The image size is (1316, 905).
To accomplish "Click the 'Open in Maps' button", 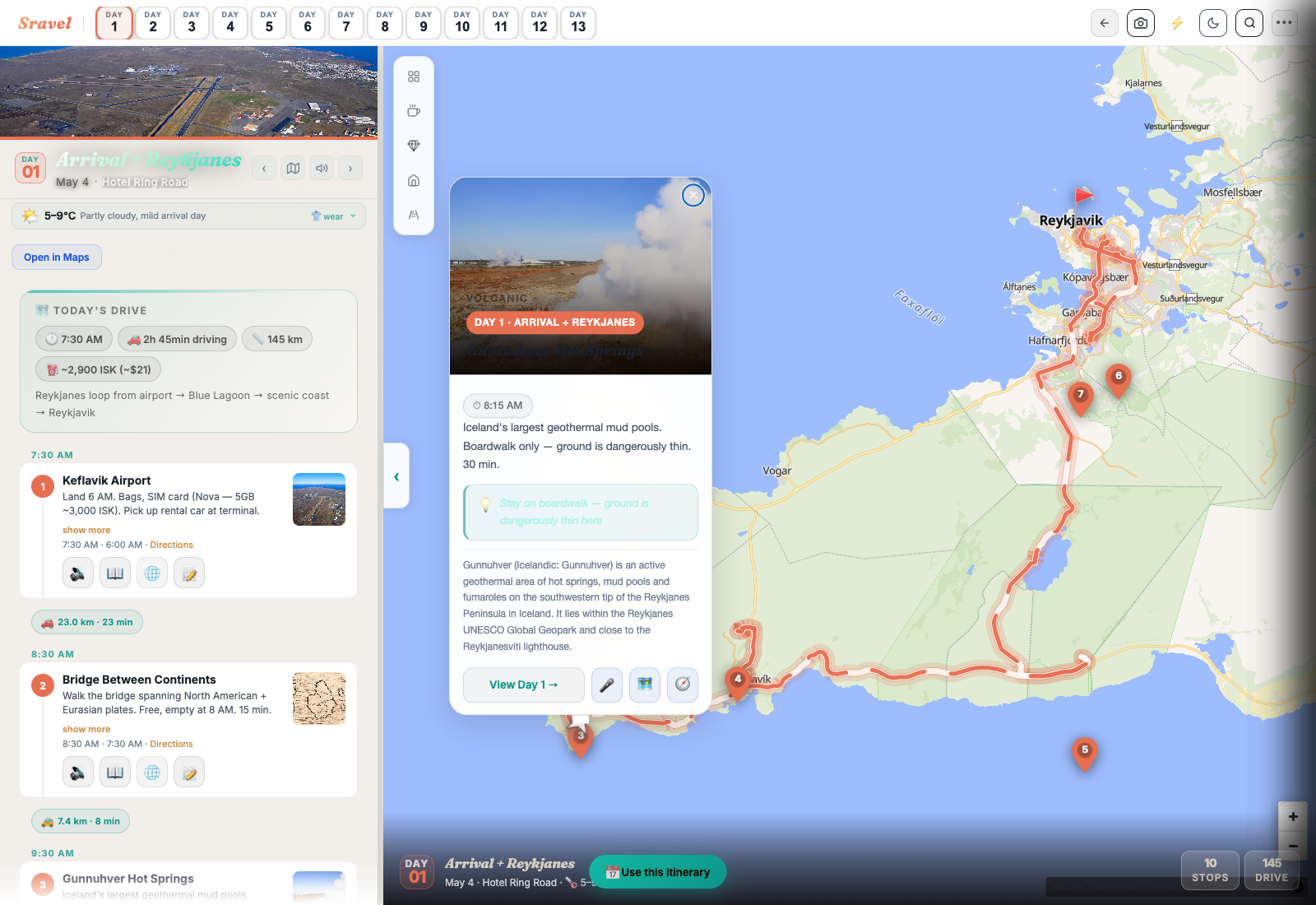I will point(57,258).
